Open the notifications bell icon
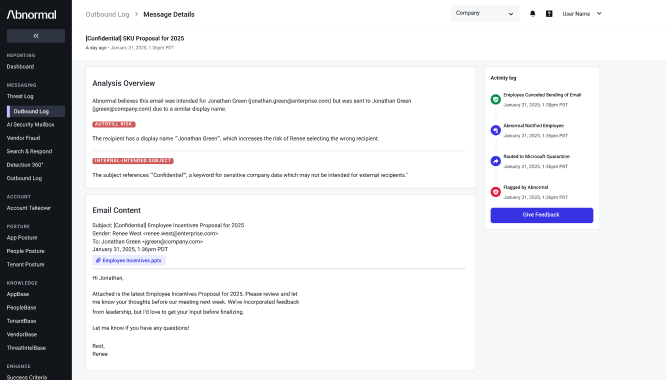 532,14
